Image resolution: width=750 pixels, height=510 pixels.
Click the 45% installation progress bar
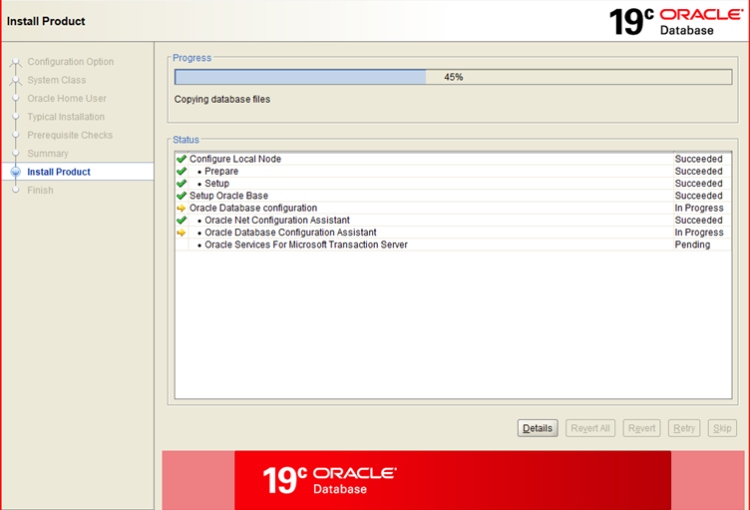click(452, 77)
